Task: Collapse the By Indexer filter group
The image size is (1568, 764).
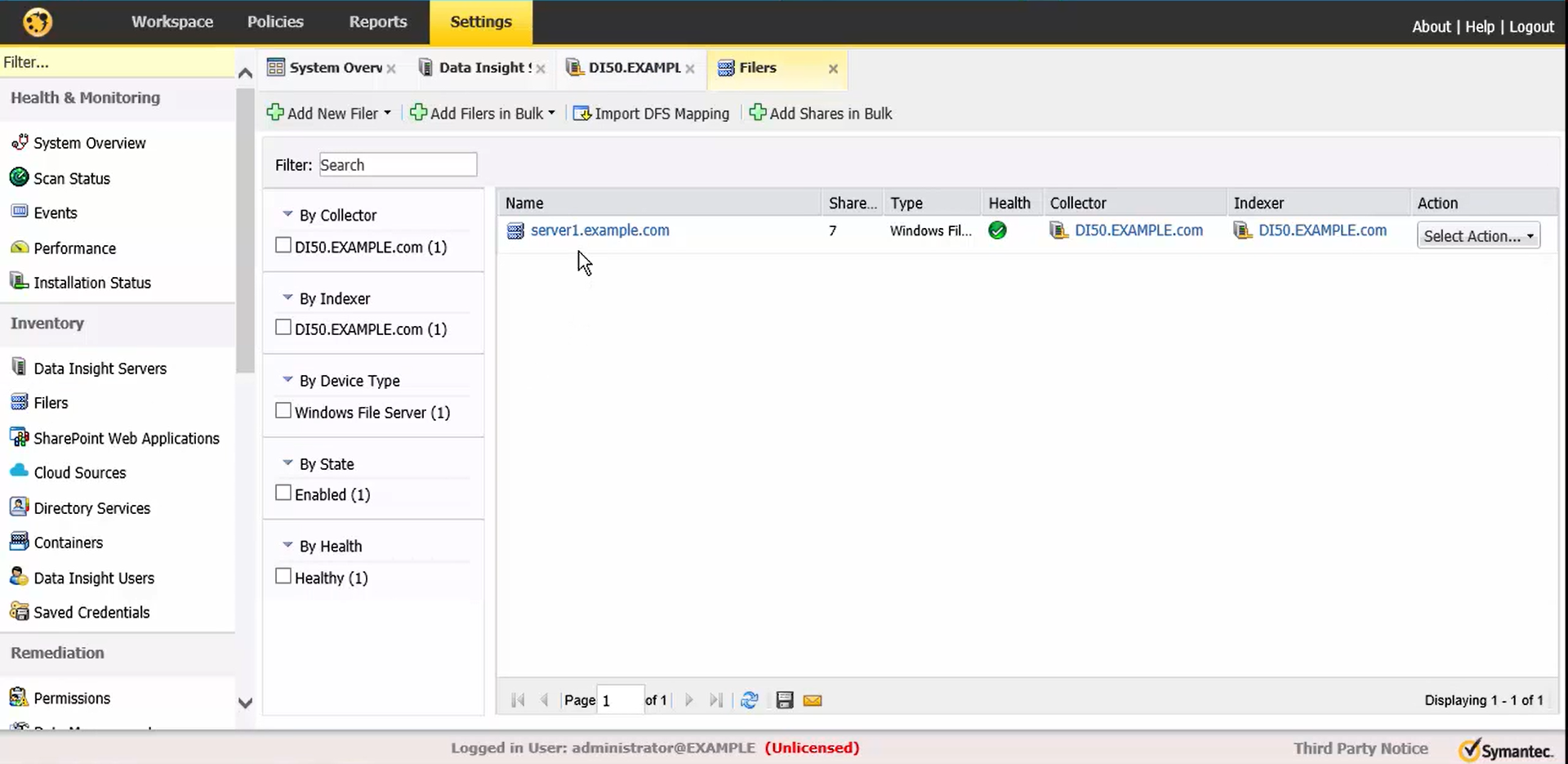Action: pyautogui.click(x=287, y=297)
